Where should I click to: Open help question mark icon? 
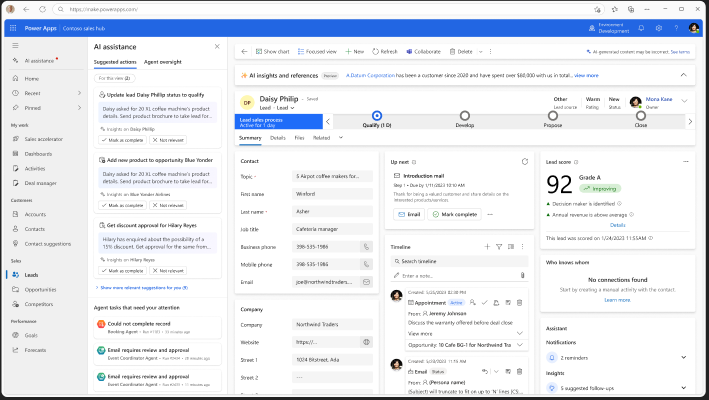[676, 28]
